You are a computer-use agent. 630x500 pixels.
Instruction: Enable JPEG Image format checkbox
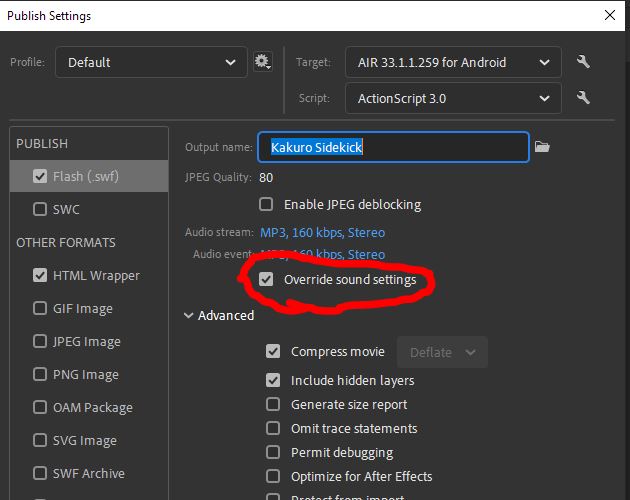(x=40, y=341)
